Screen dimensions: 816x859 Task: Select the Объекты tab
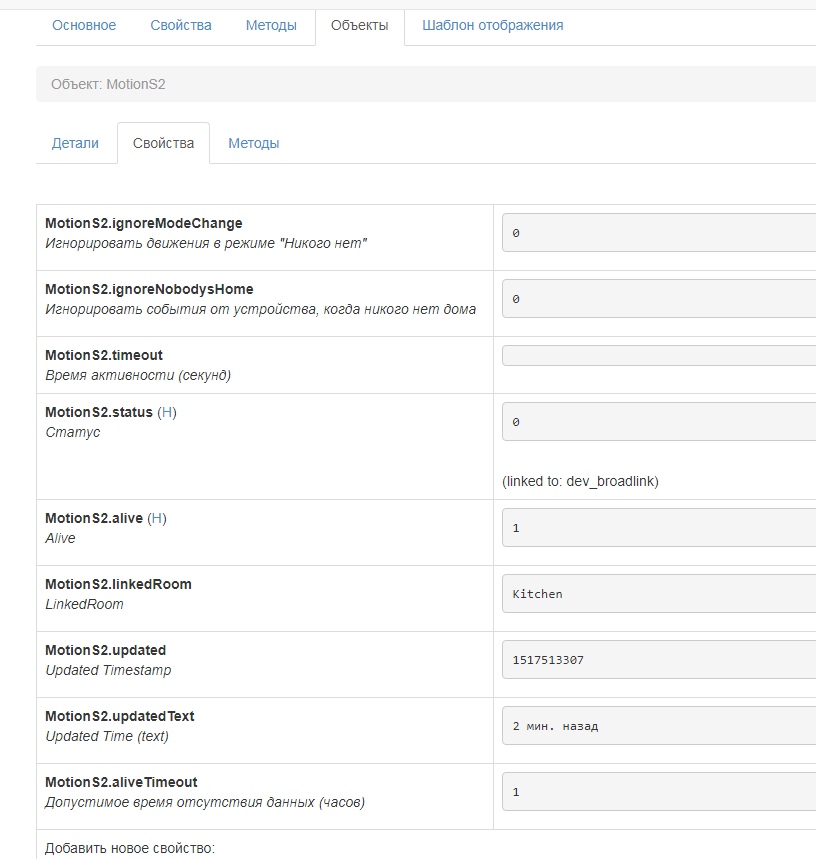[359, 25]
